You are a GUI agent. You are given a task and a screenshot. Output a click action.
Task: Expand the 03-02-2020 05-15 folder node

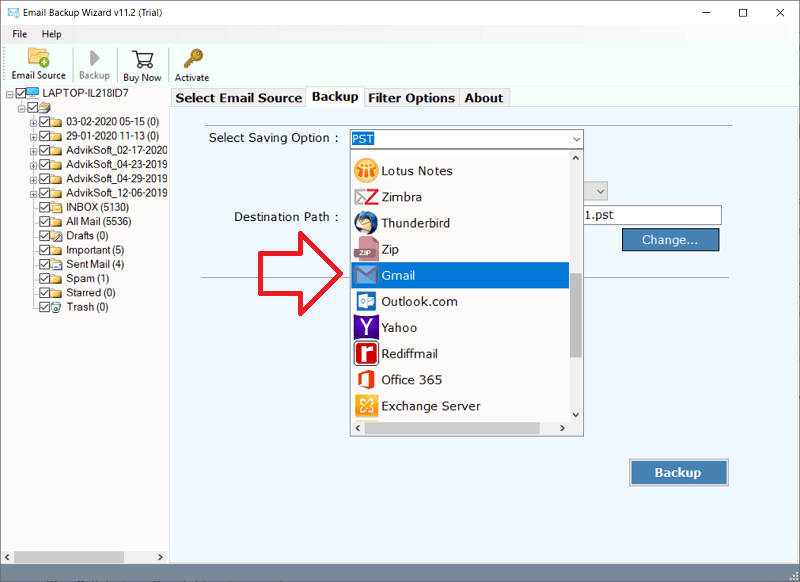coord(33,123)
